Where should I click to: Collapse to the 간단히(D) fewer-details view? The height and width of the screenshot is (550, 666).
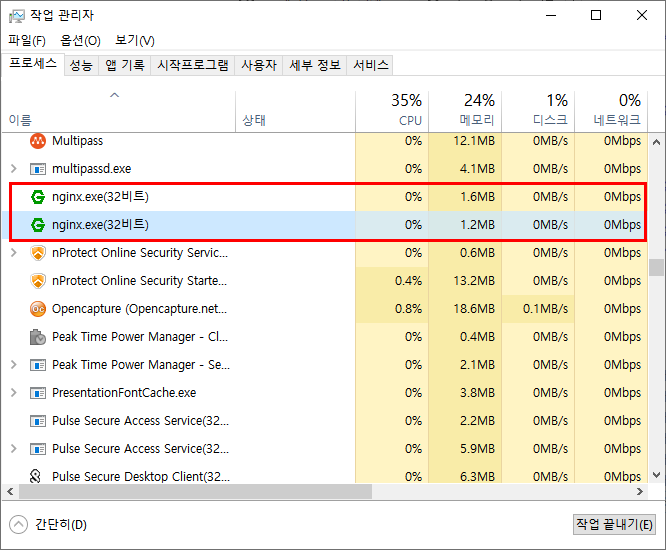point(48,525)
